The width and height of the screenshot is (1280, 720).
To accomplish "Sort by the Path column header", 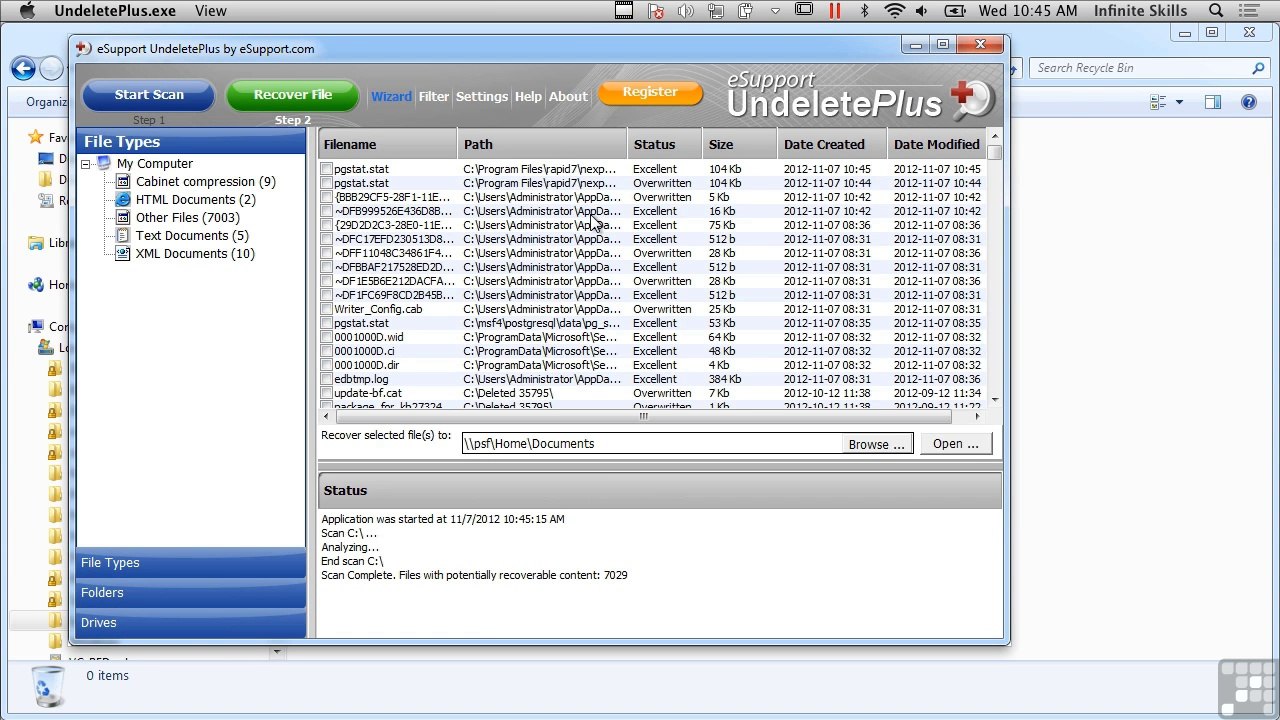I will 542,145.
